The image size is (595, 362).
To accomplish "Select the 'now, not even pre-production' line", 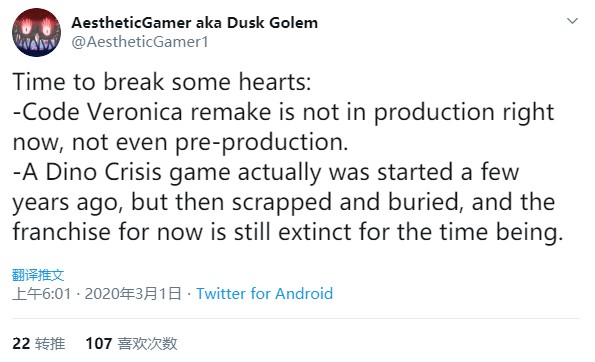I will 180,143.
